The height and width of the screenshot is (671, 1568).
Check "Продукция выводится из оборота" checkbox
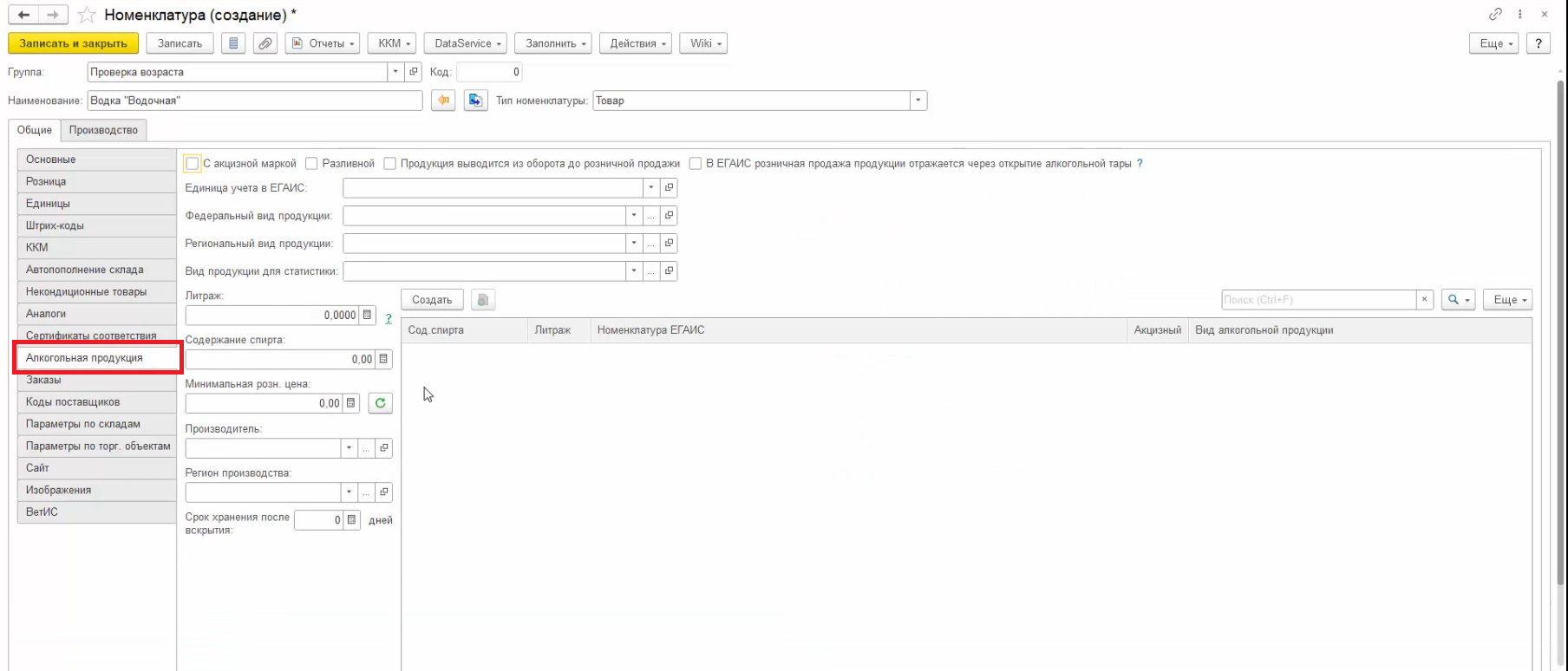pyautogui.click(x=389, y=164)
